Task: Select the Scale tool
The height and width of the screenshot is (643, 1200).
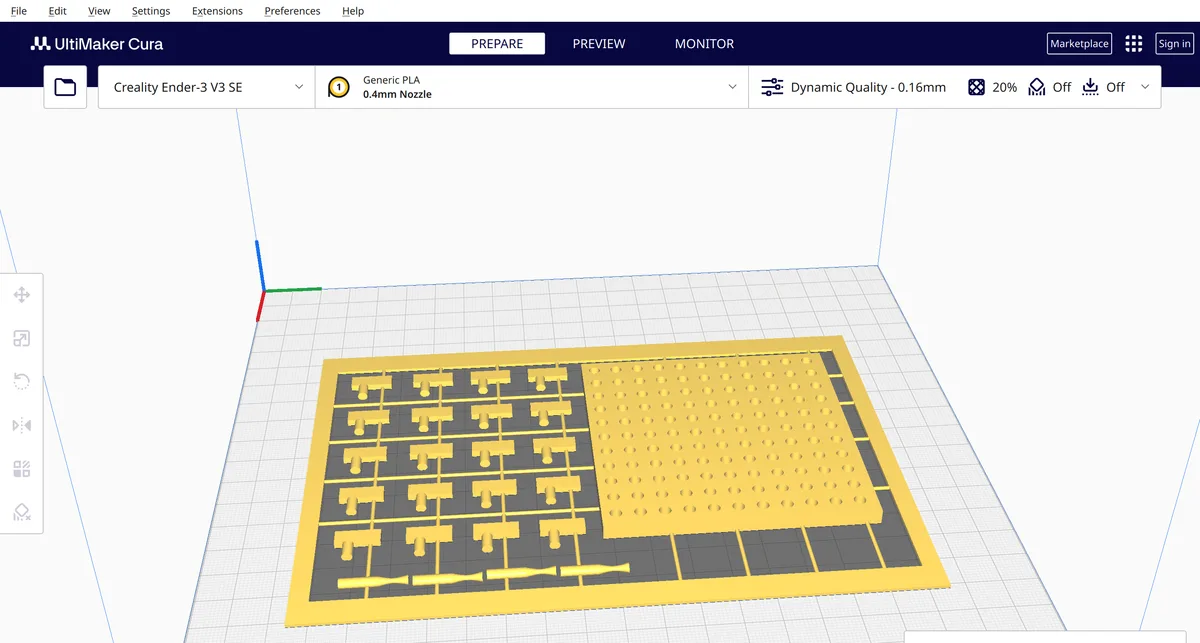Action: [21, 339]
